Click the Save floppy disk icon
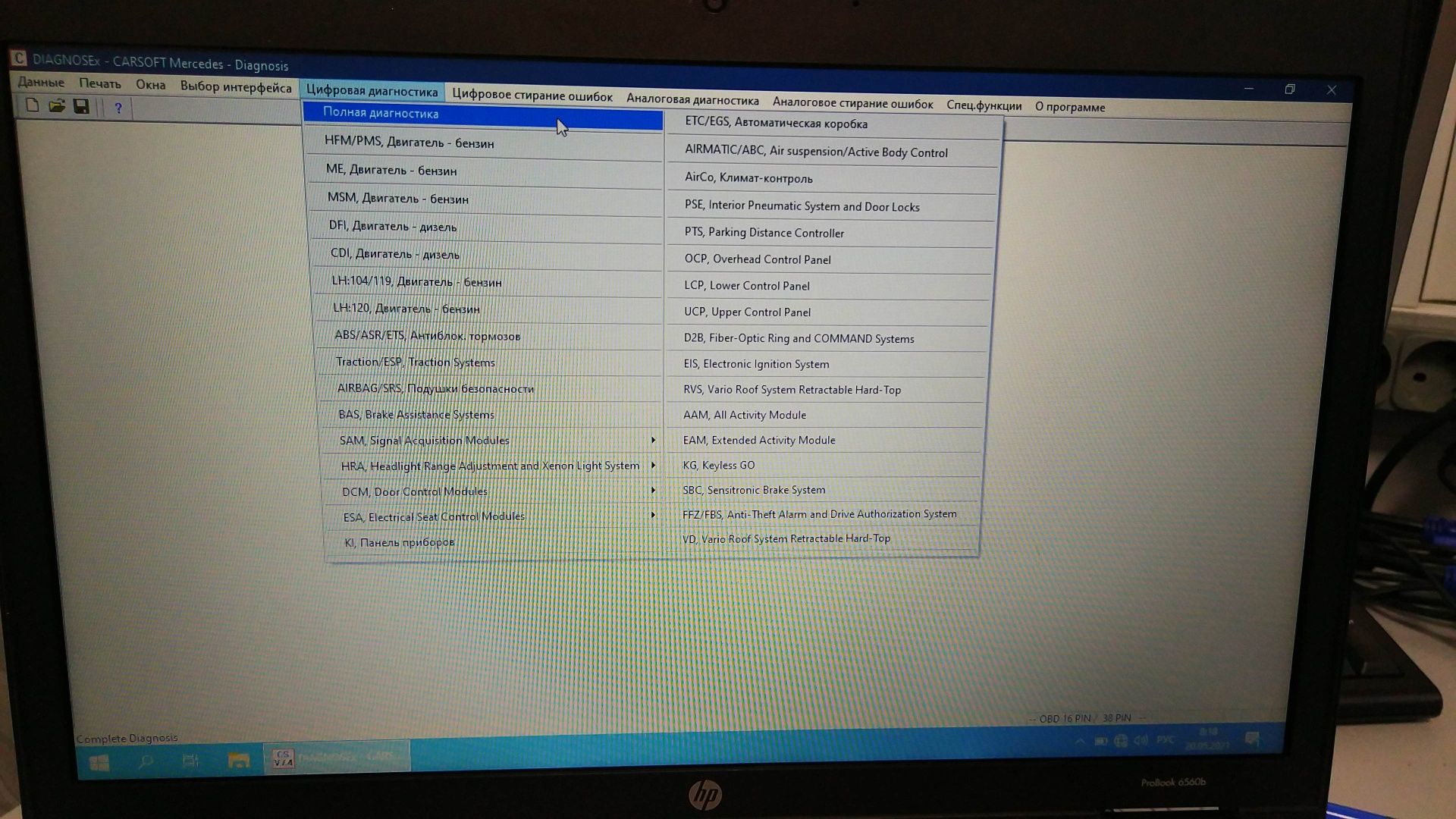The height and width of the screenshot is (819, 1456). pos(81,107)
